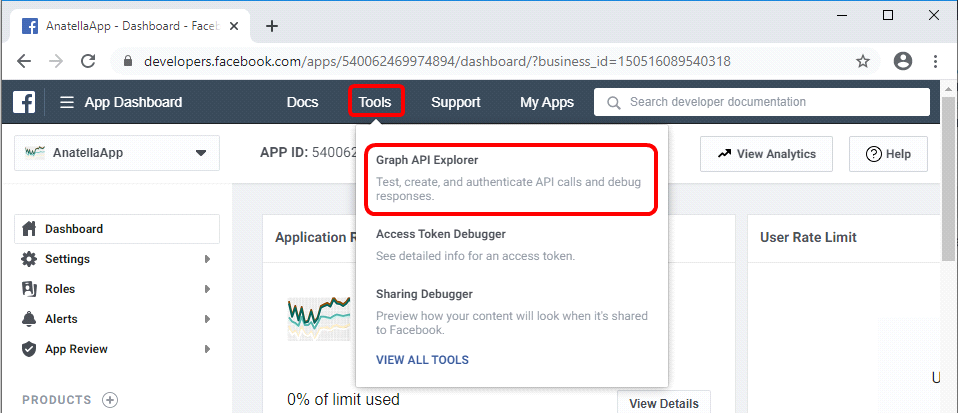Go back using the browser back arrow
958x413 pixels.
(x=24, y=61)
